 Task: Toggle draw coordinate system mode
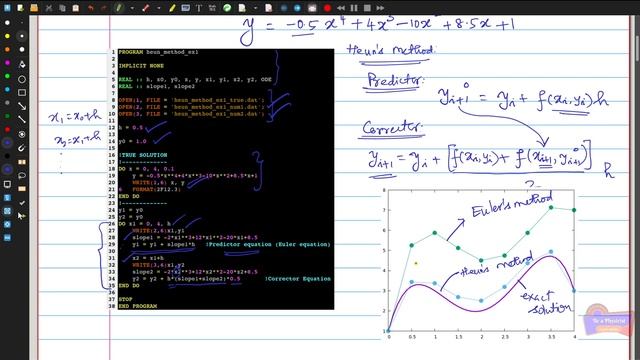(22, 134)
